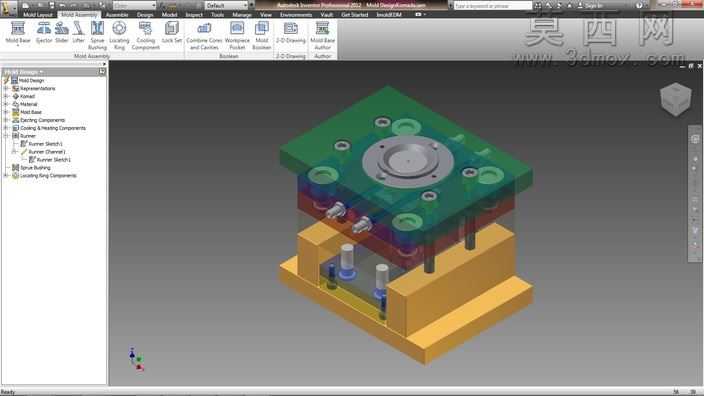
Task: Select the Representations tree item
Action: point(37,88)
